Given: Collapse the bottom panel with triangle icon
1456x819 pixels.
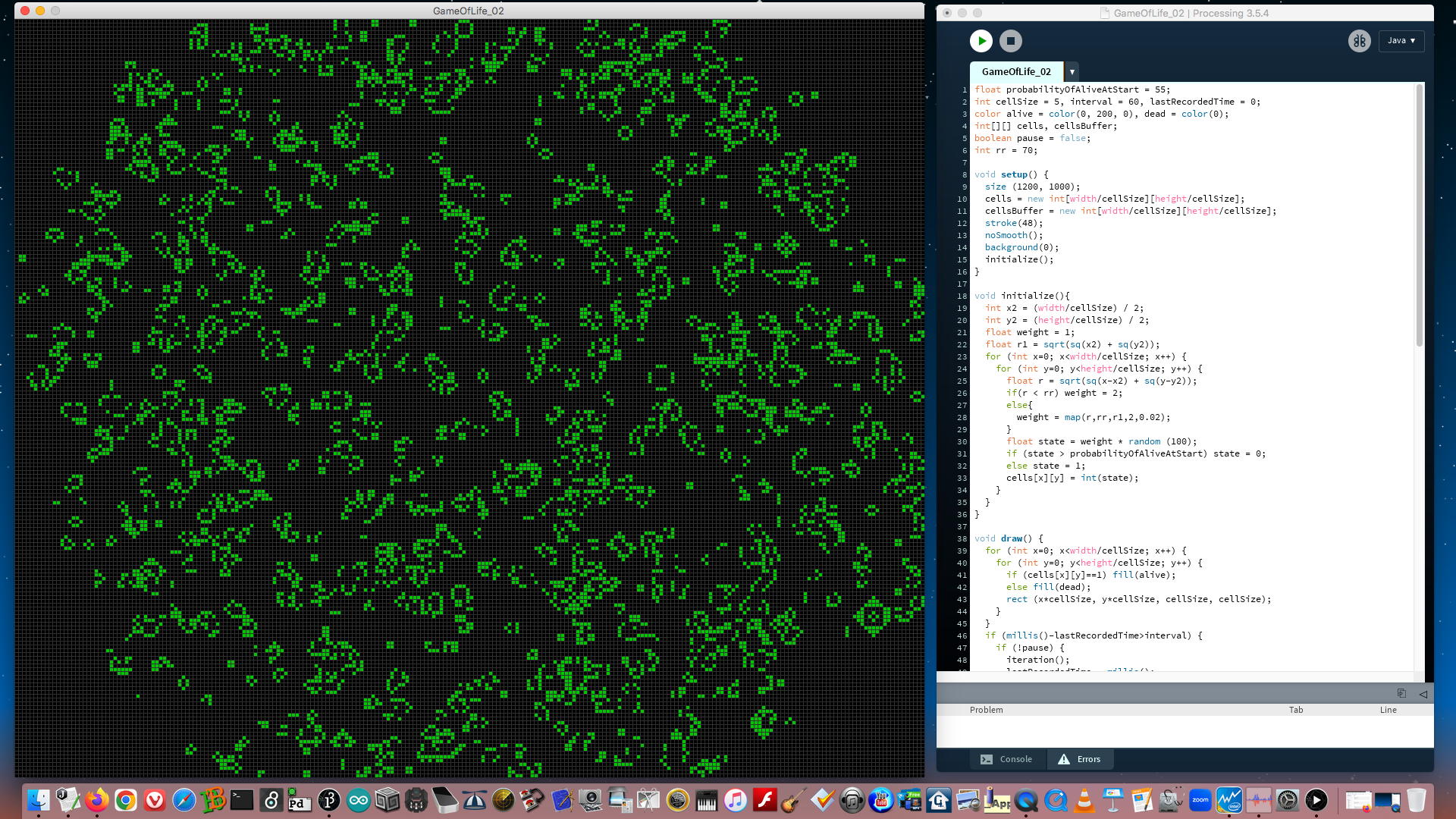Looking at the screenshot, I should (x=1423, y=693).
